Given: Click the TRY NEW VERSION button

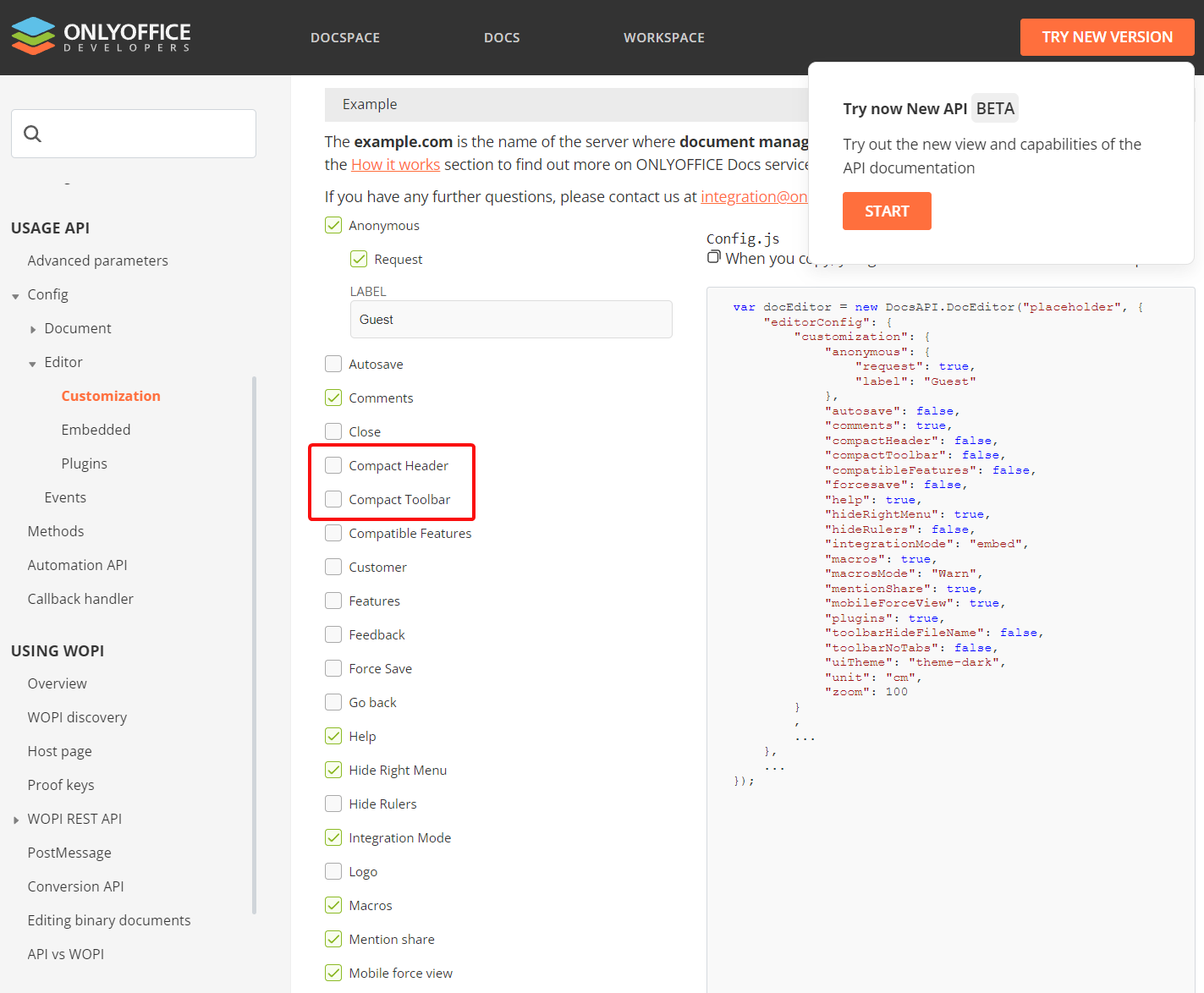Looking at the screenshot, I should coord(1107,37).
